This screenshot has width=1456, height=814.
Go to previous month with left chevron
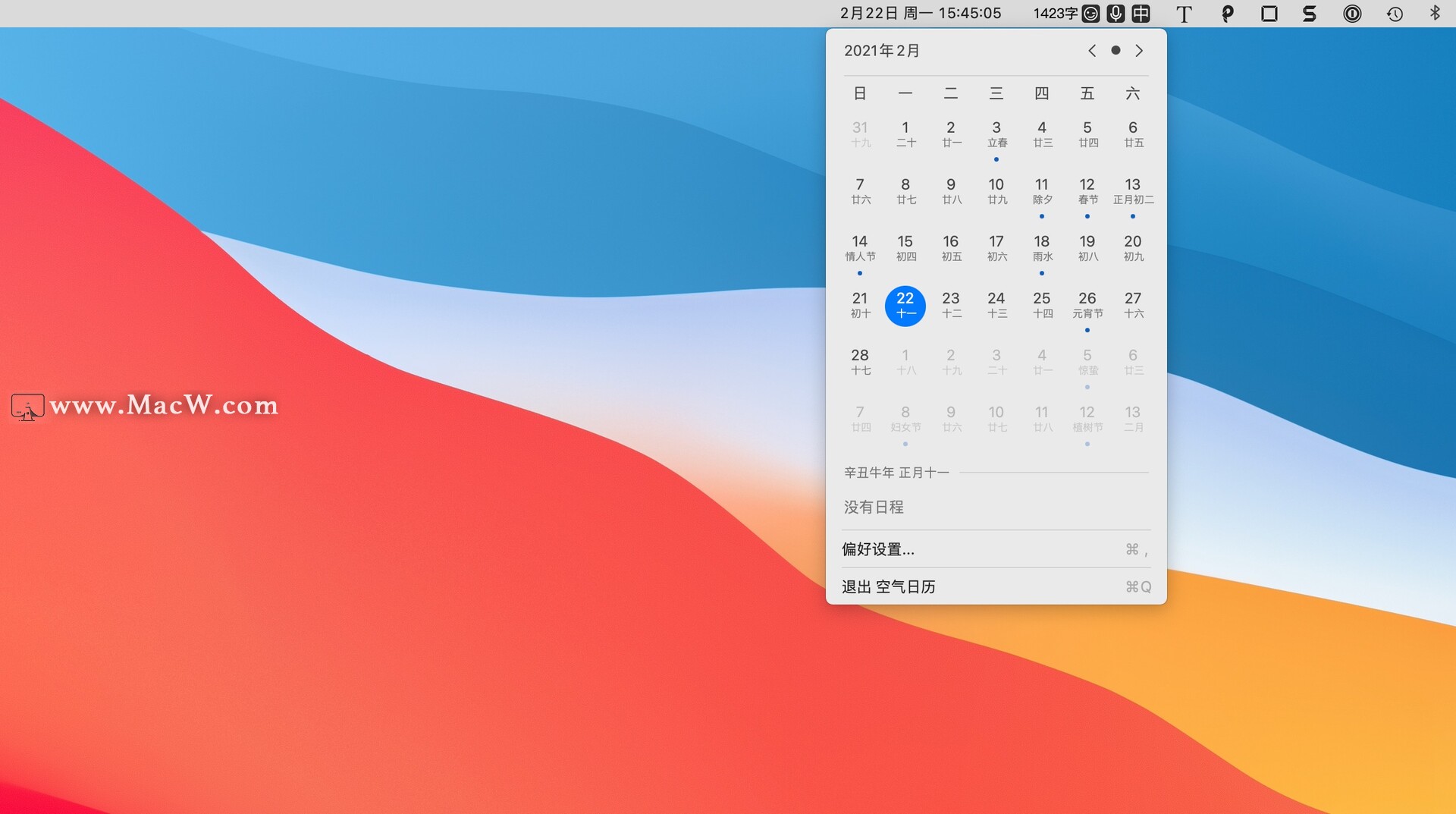1092,51
